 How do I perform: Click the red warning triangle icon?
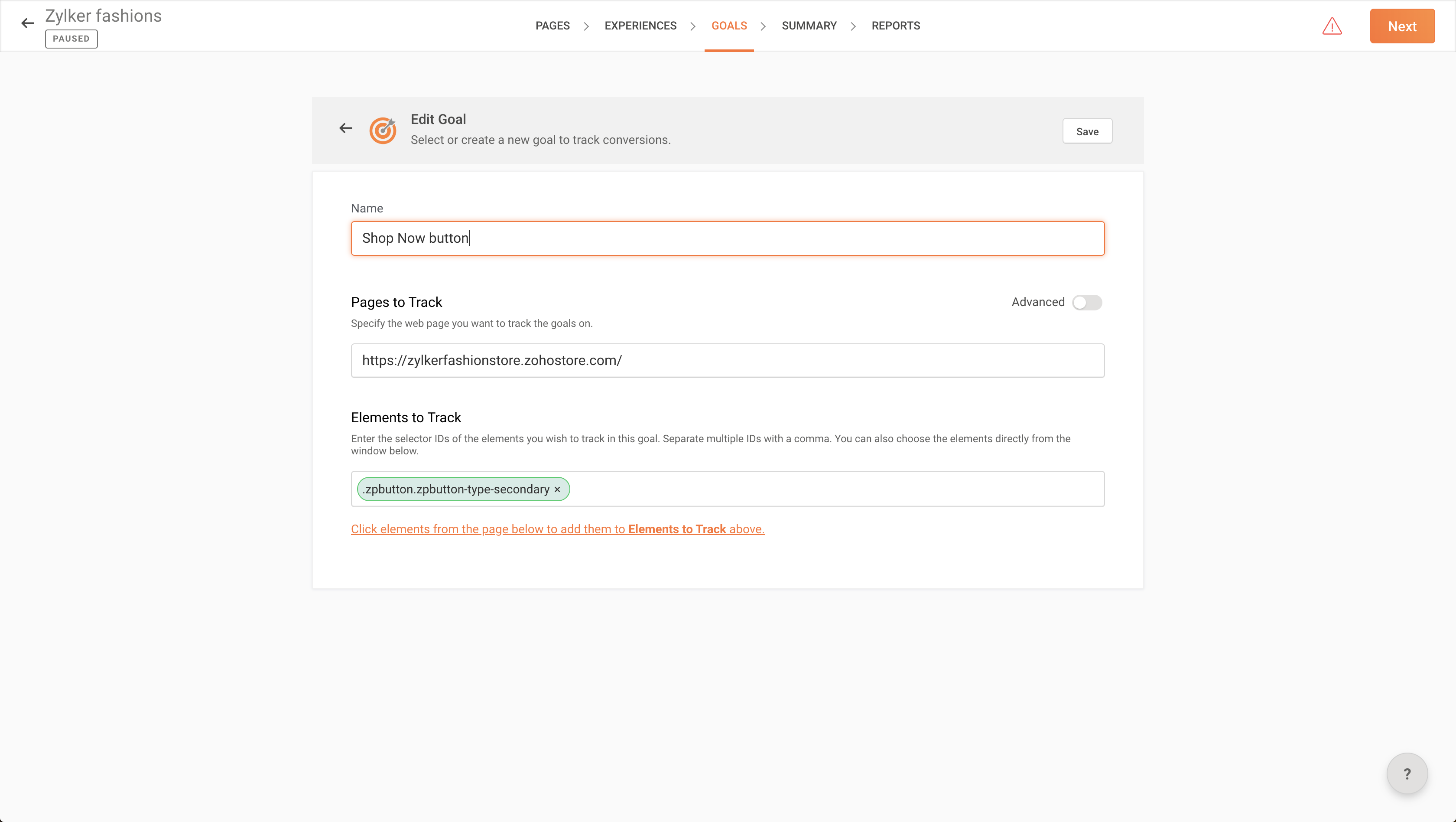(1332, 26)
